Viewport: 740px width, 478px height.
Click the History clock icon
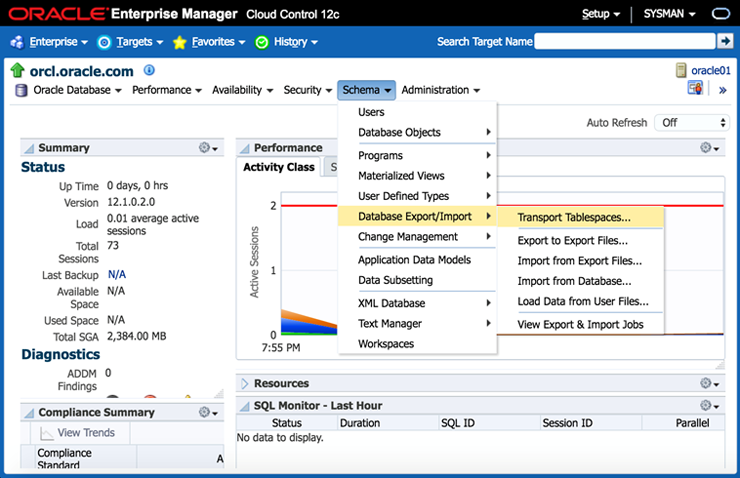262,42
